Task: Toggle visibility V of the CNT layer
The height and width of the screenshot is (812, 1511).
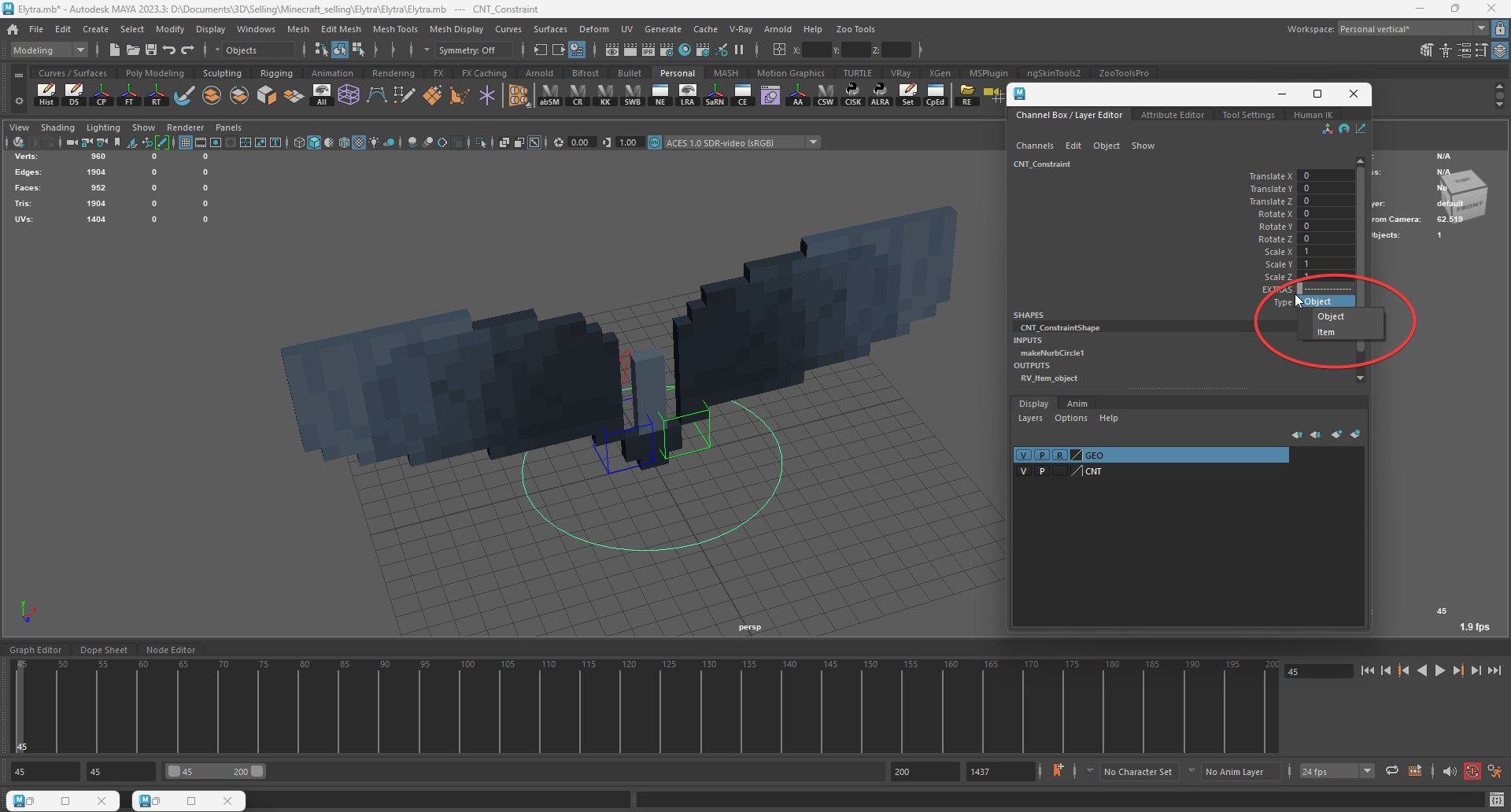Action: (1023, 471)
